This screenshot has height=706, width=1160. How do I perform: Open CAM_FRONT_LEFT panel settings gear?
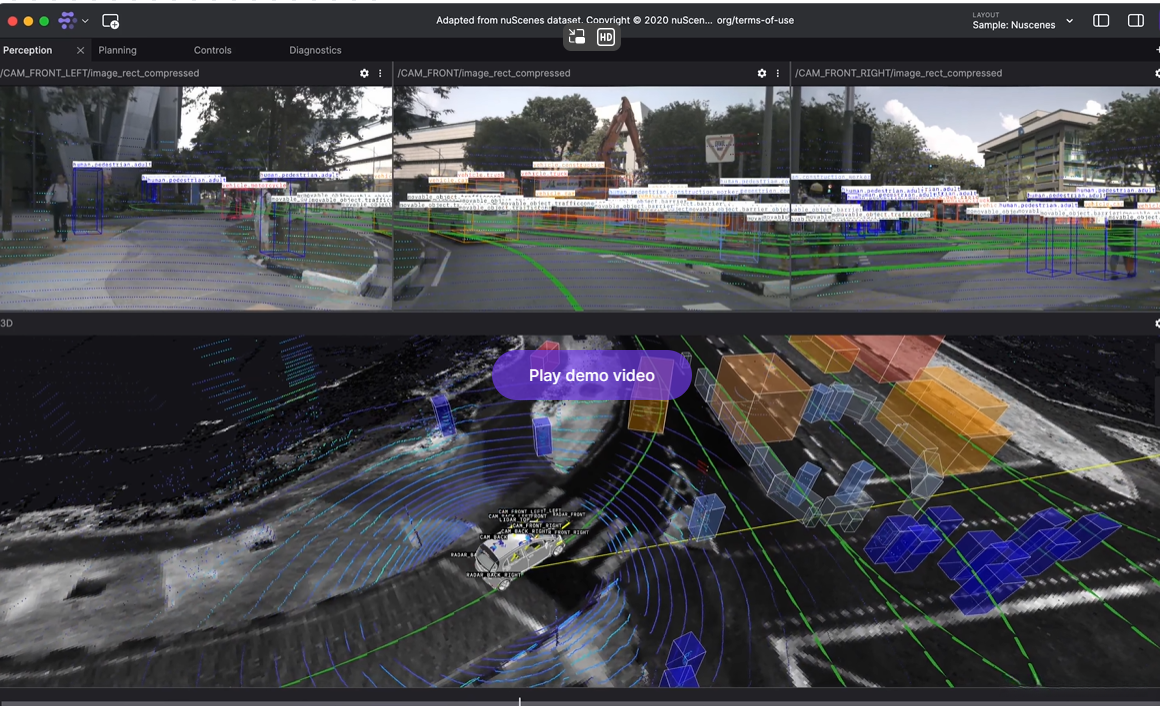pyautogui.click(x=364, y=73)
